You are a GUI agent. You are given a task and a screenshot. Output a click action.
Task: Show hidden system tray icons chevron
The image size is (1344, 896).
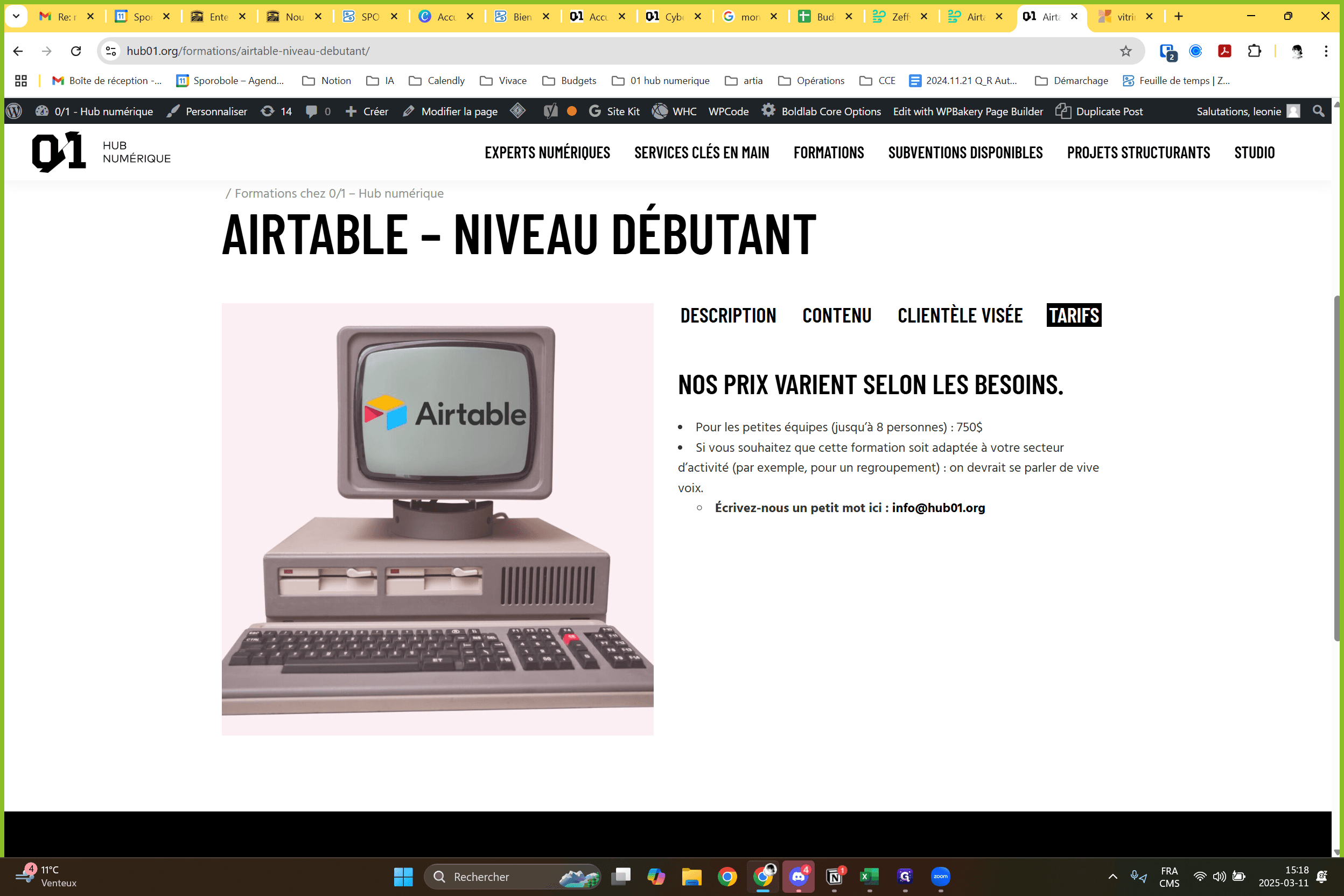click(x=1112, y=876)
